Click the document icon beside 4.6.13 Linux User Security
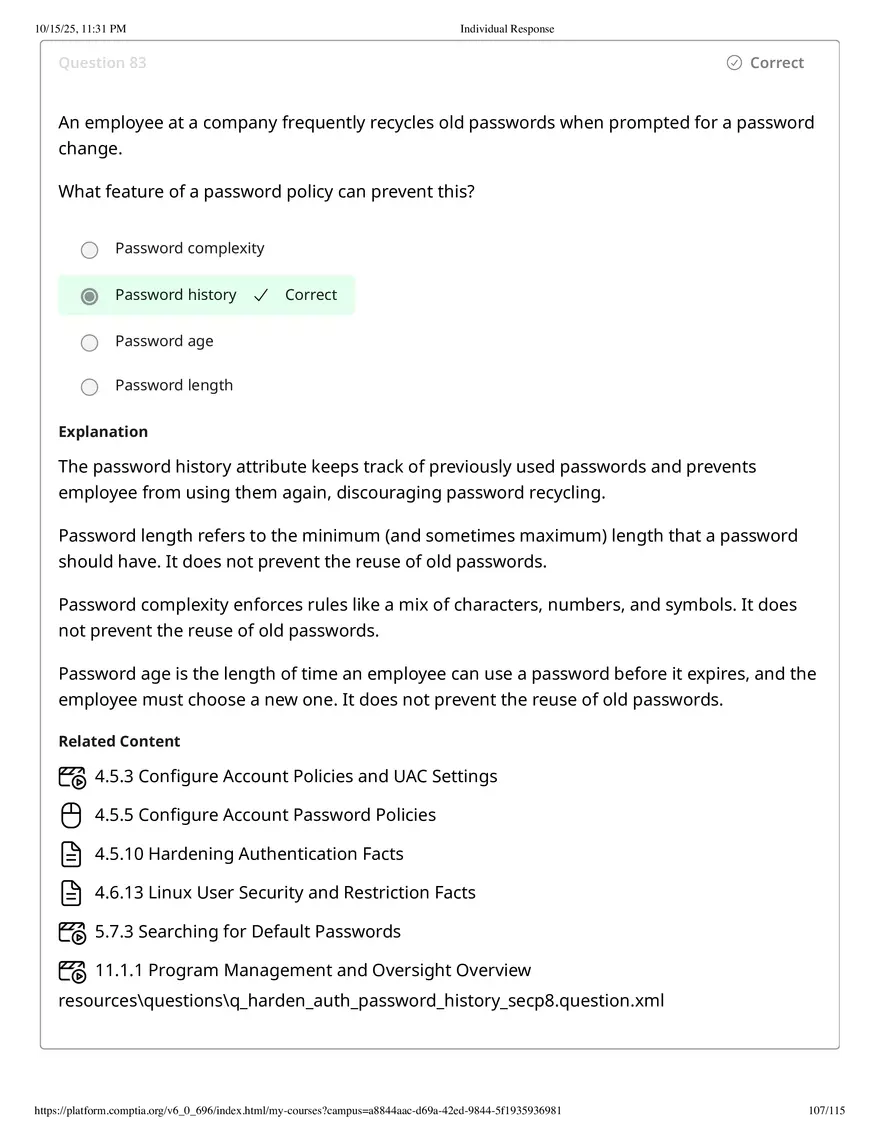 click(x=70, y=892)
